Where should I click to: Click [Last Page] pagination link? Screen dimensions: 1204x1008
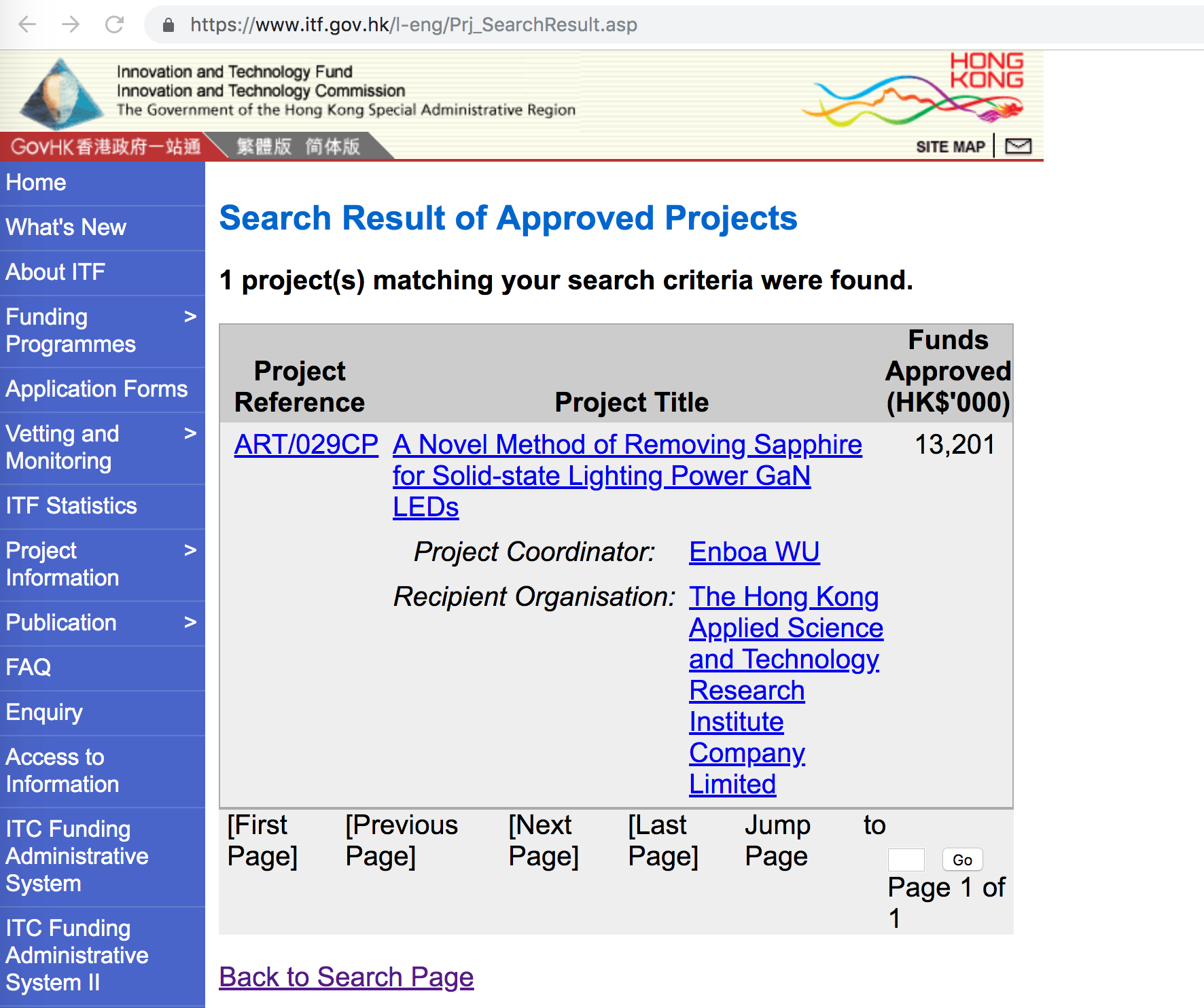pyautogui.click(x=663, y=841)
